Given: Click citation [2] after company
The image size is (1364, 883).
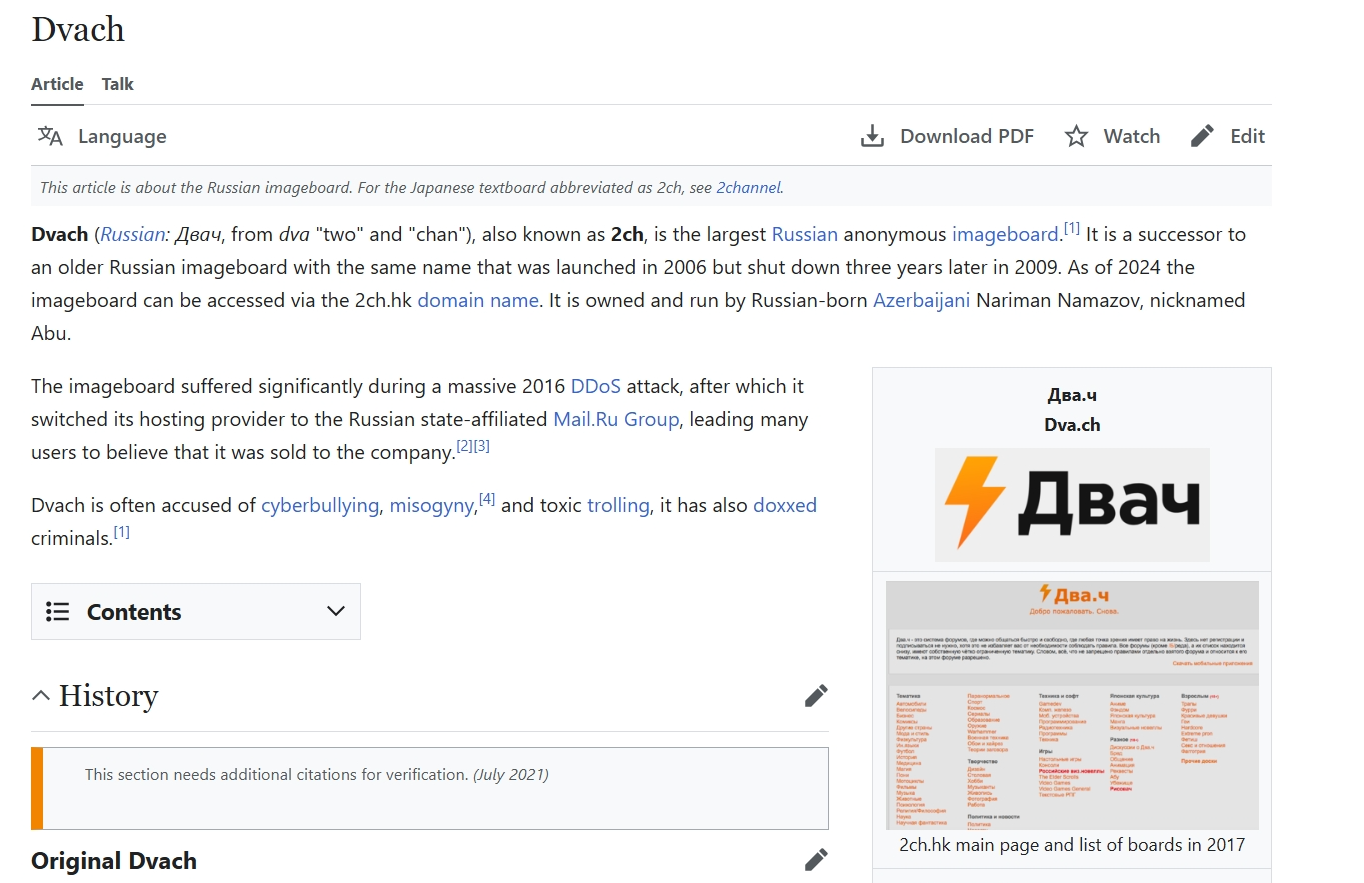Looking at the screenshot, I should [x=464, y=446].
